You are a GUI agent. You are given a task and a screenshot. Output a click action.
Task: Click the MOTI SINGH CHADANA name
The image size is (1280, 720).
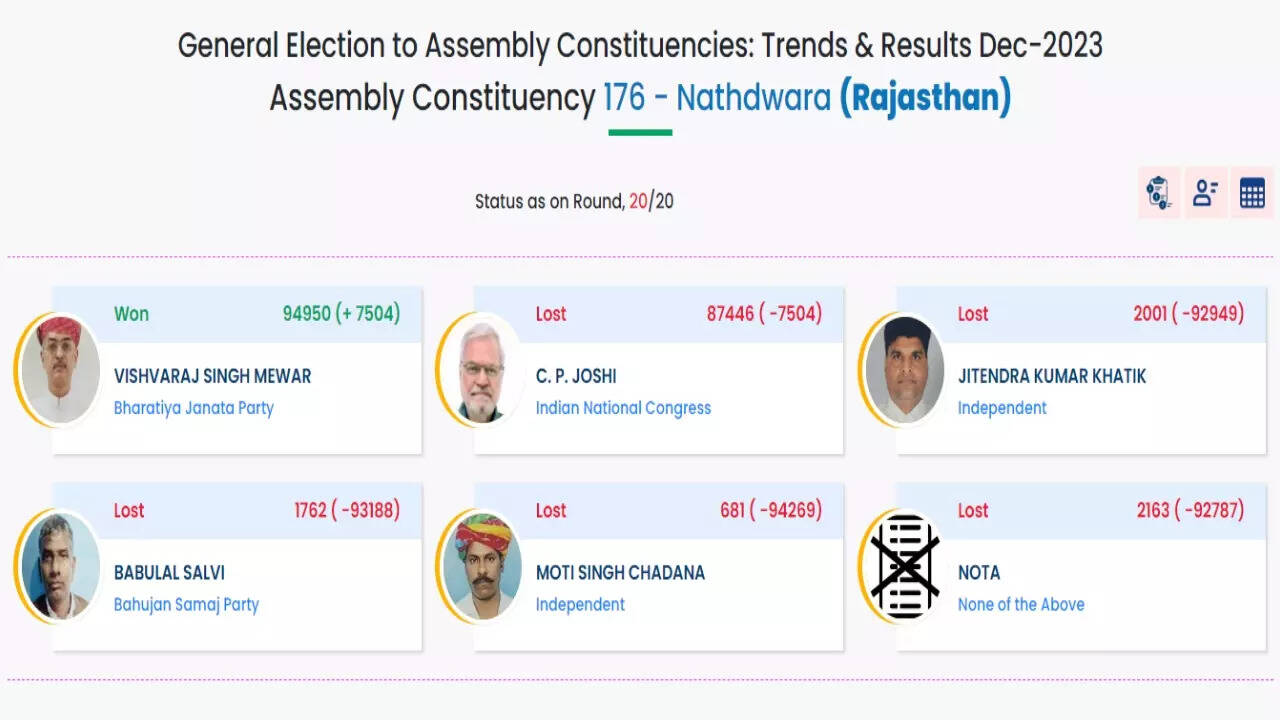tap(620, 573)
